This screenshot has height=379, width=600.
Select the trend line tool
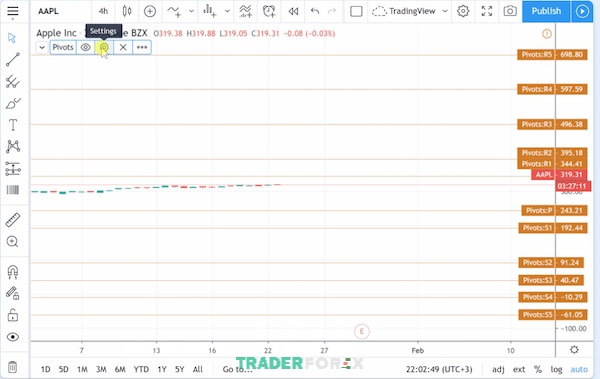pos(13,59)
